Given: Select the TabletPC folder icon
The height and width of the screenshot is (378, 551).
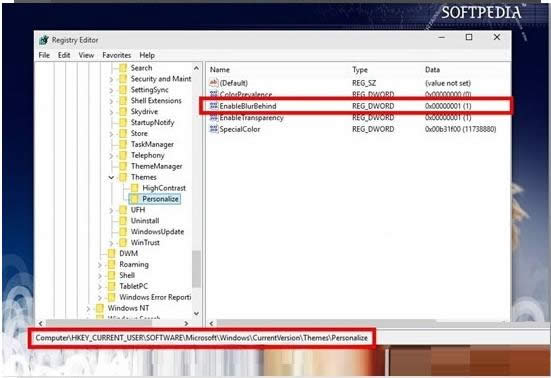Looking at the screenshot, I should pyautogui.click(x=111, y=286).
